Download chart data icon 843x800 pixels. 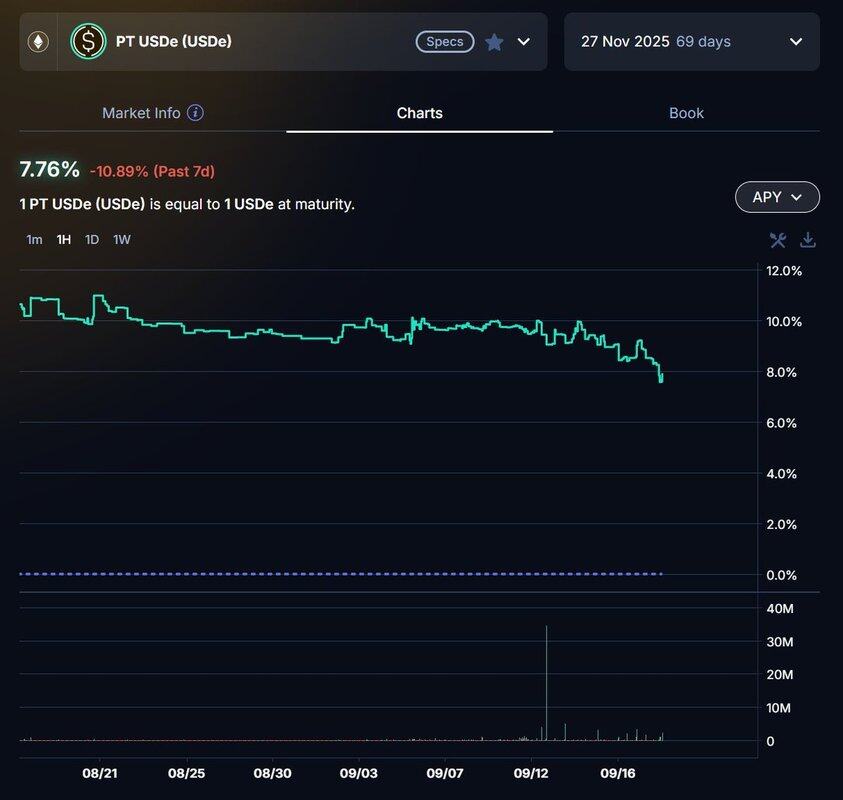(808, 240)
